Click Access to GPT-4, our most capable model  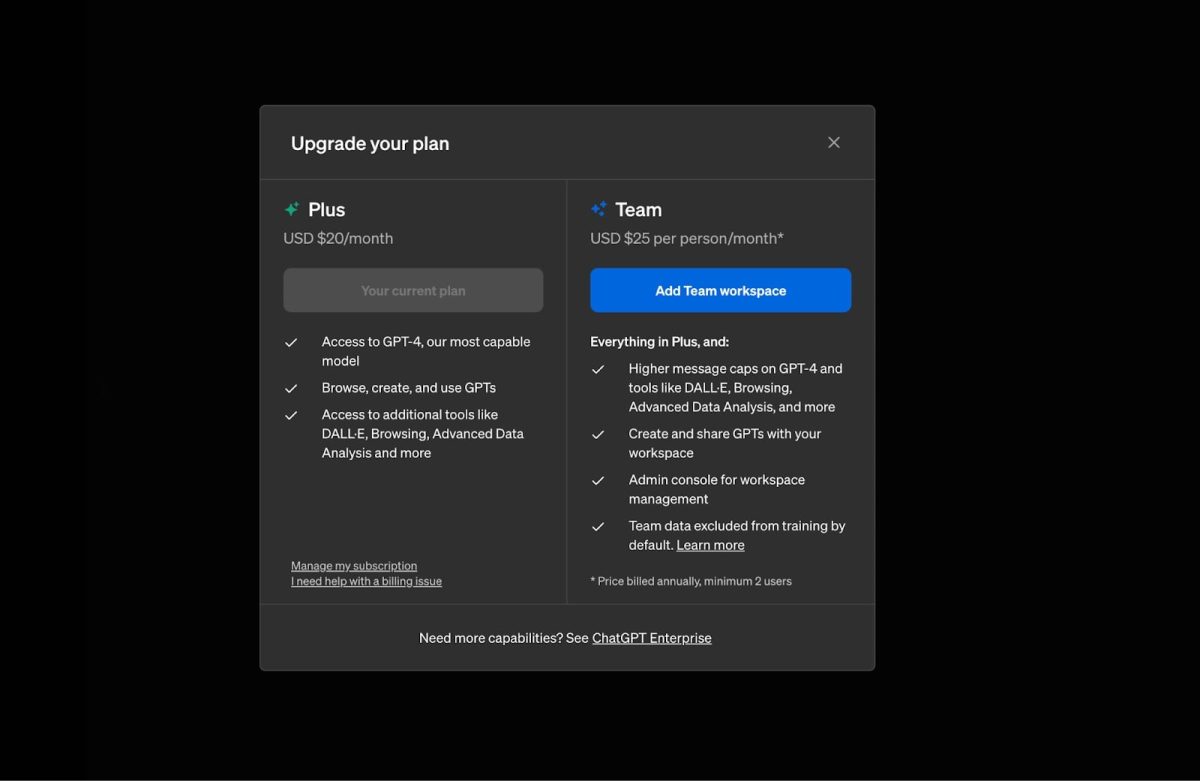click(x=426, y=351)
